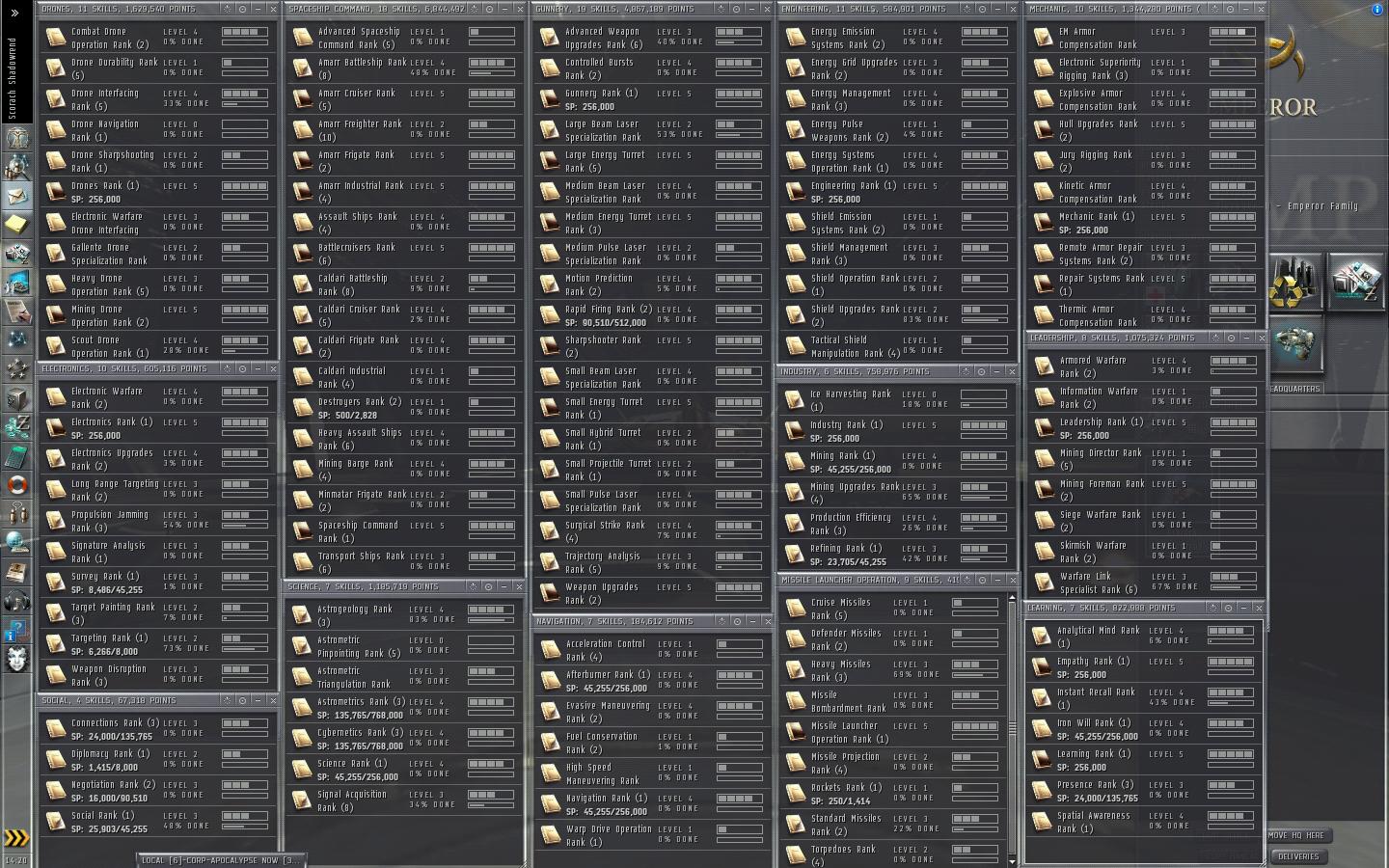Open the circular menu button on Learning window
This screenshot has height=868, width=1389.
(x=1229, y=609)
